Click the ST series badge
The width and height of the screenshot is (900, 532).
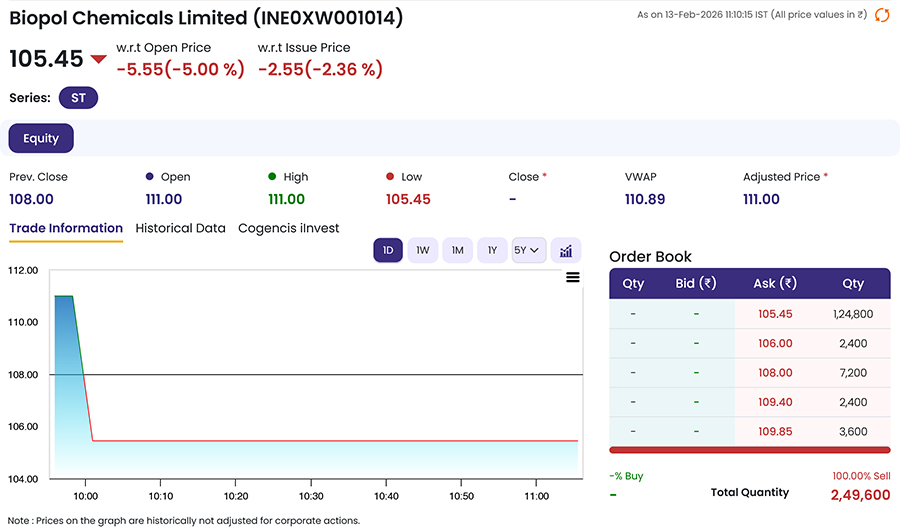[78, 98]
